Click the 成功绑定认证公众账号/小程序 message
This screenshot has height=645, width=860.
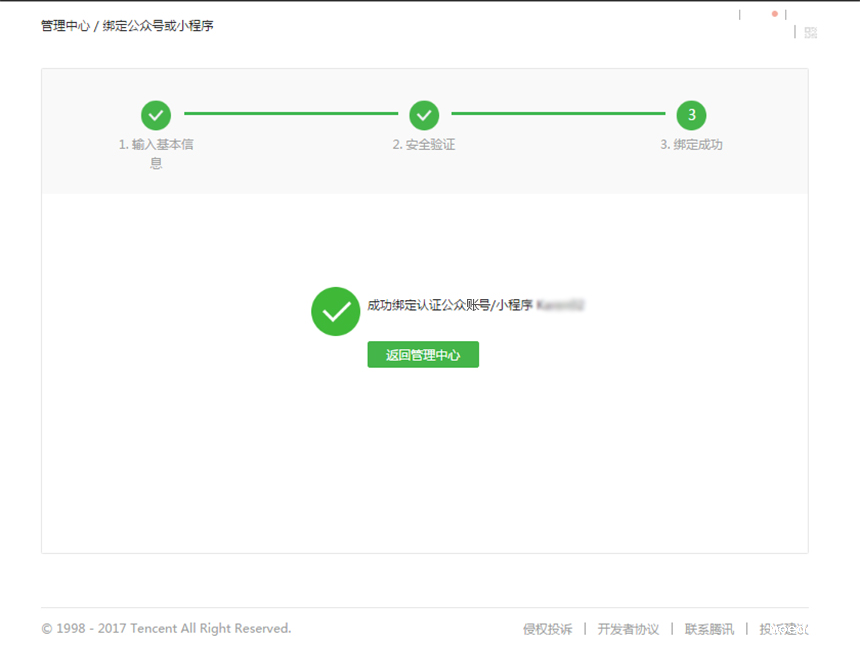tap(450, 305)
